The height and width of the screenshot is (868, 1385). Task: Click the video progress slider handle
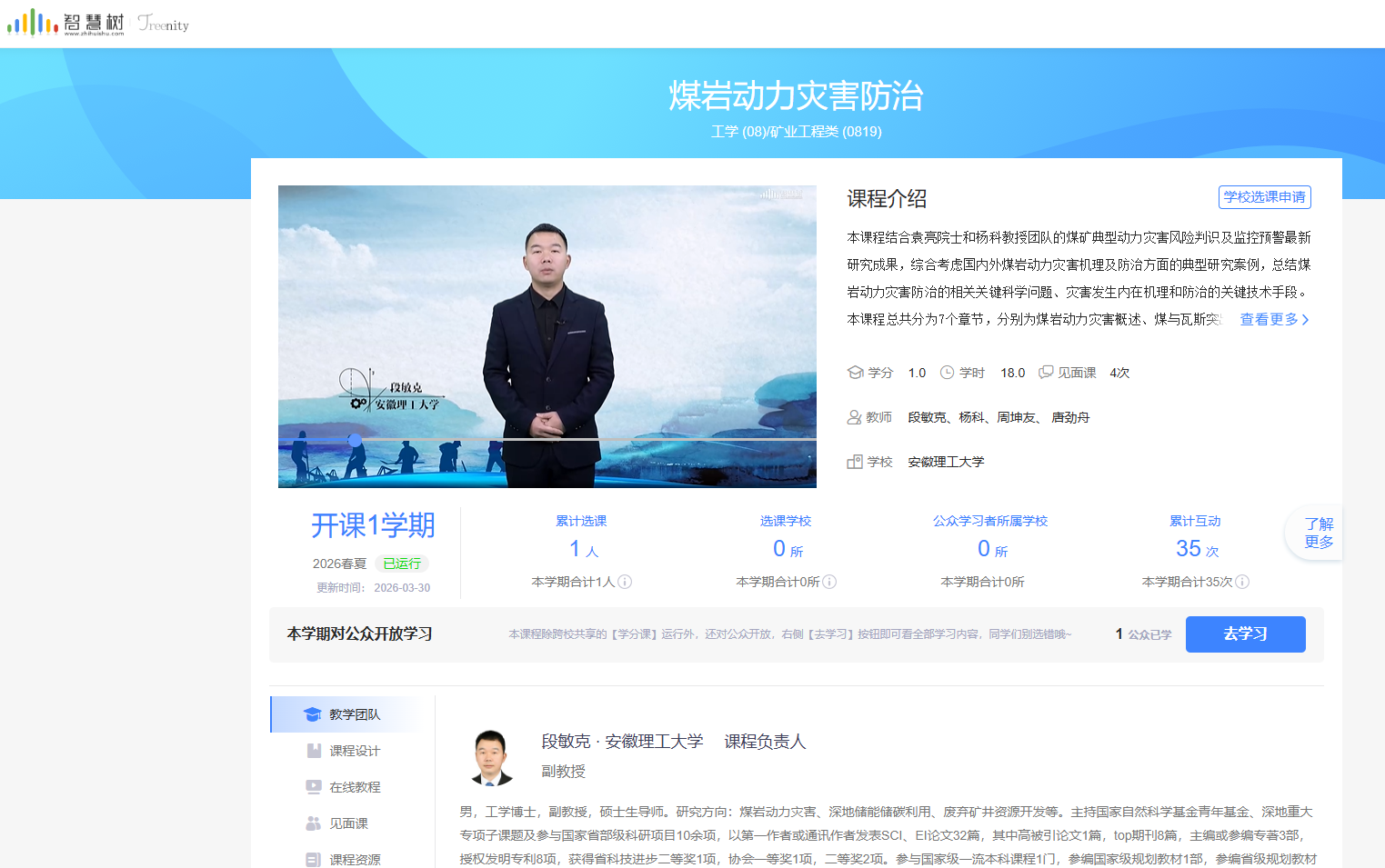355,440
